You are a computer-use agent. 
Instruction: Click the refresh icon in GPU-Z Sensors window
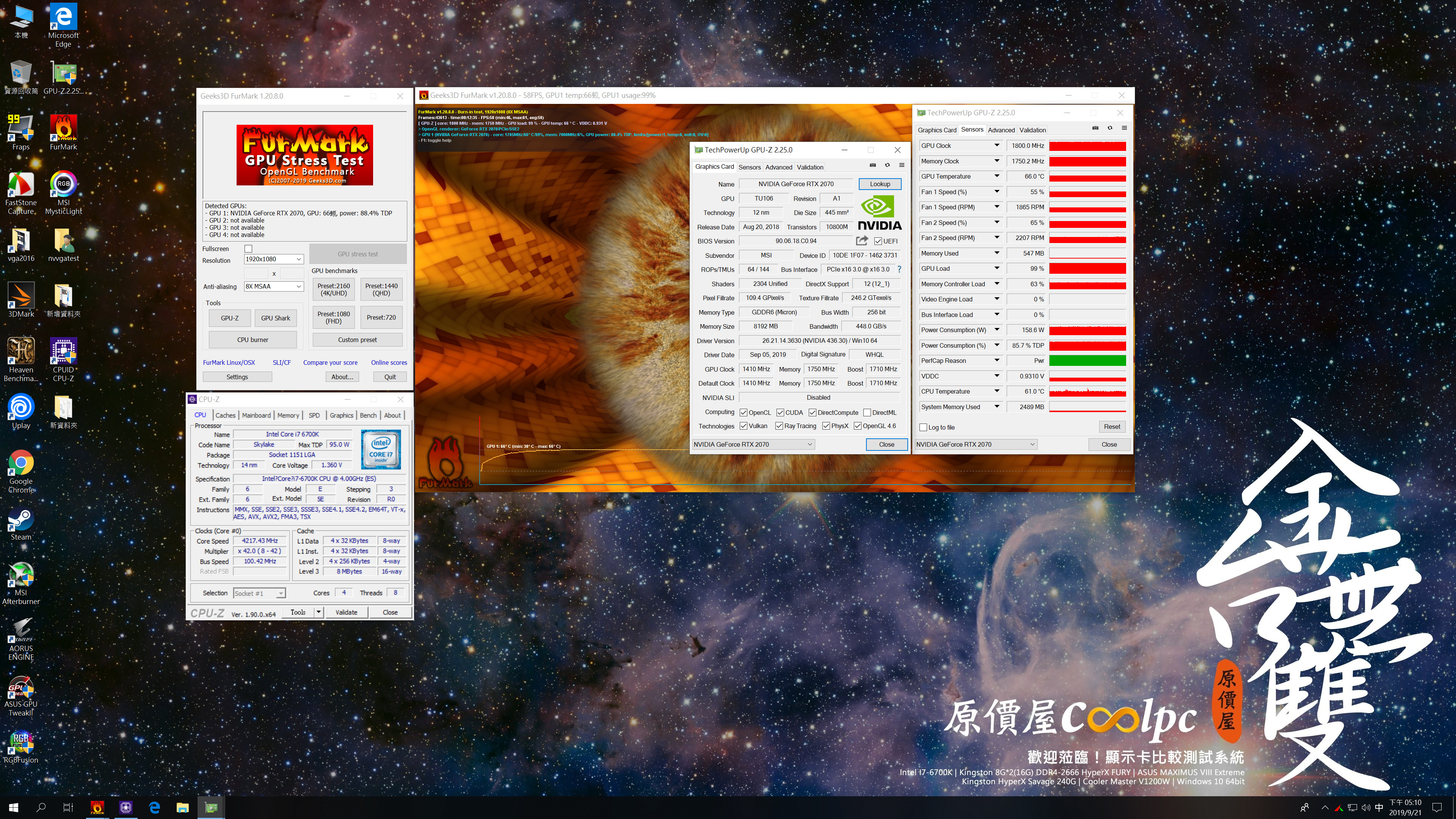pos(1109,128)
